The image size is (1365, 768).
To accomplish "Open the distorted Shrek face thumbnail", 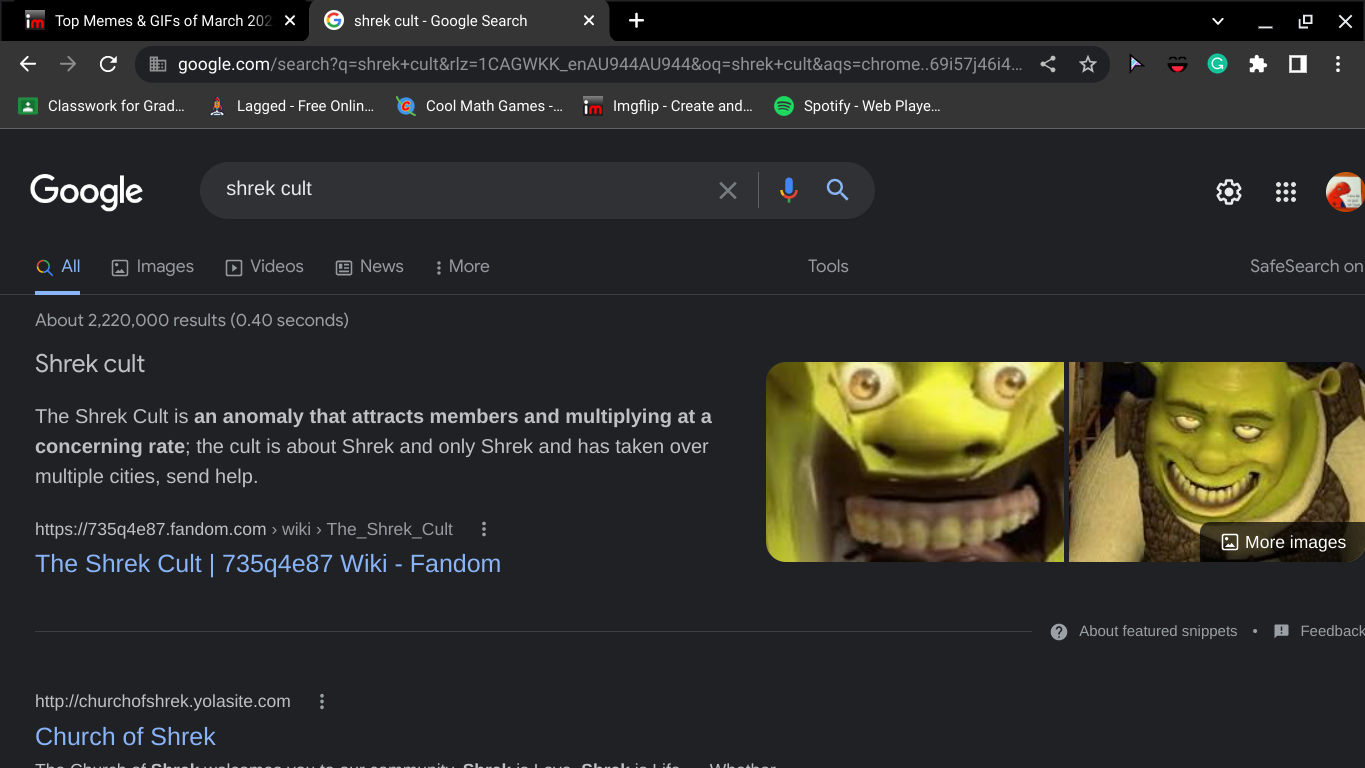I will coord(915,462).
